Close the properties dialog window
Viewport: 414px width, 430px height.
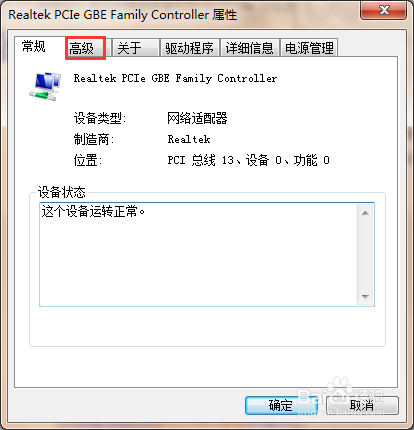[384, 10]
